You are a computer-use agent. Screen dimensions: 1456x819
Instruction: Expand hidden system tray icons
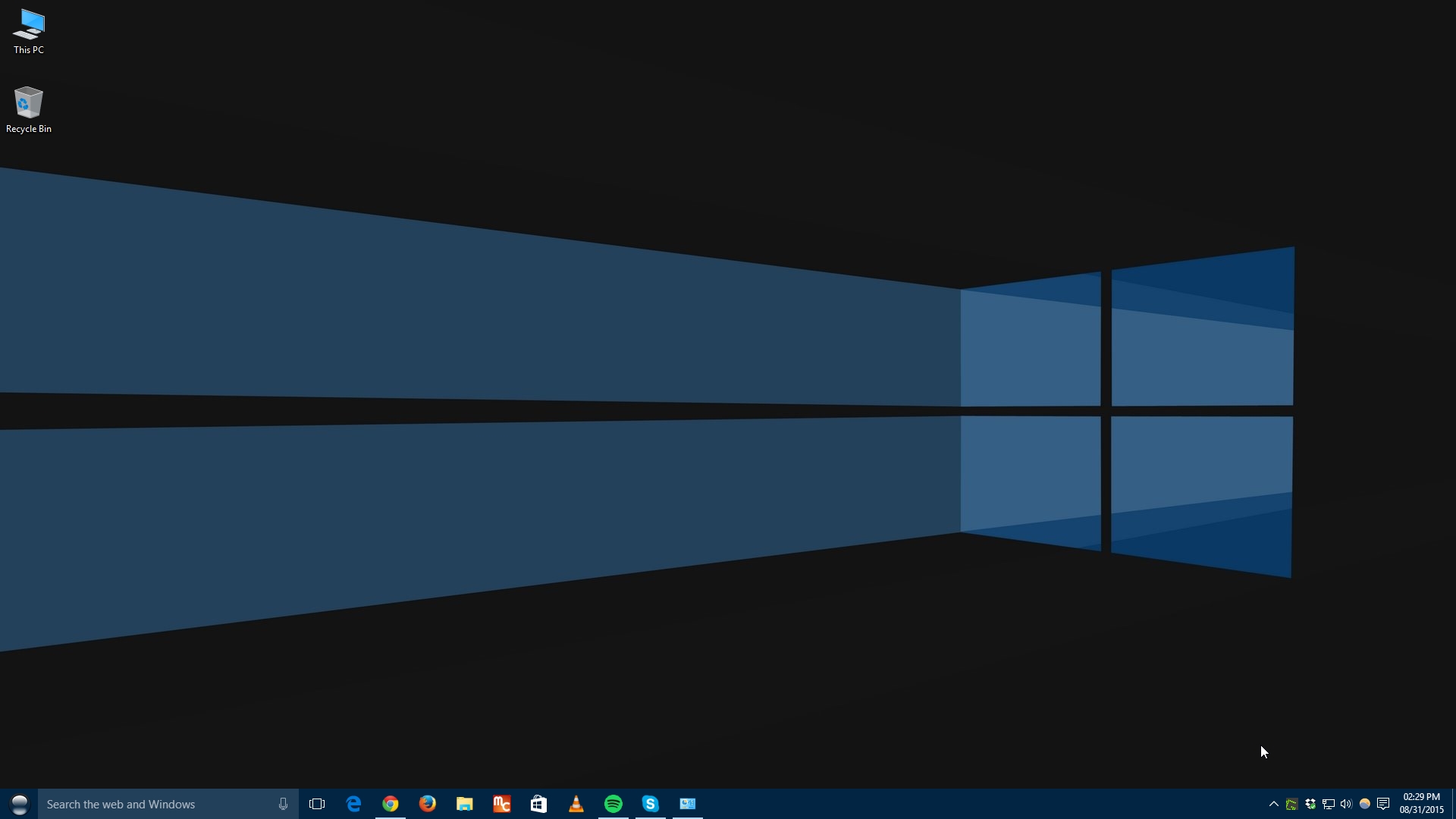point(1274,804)
